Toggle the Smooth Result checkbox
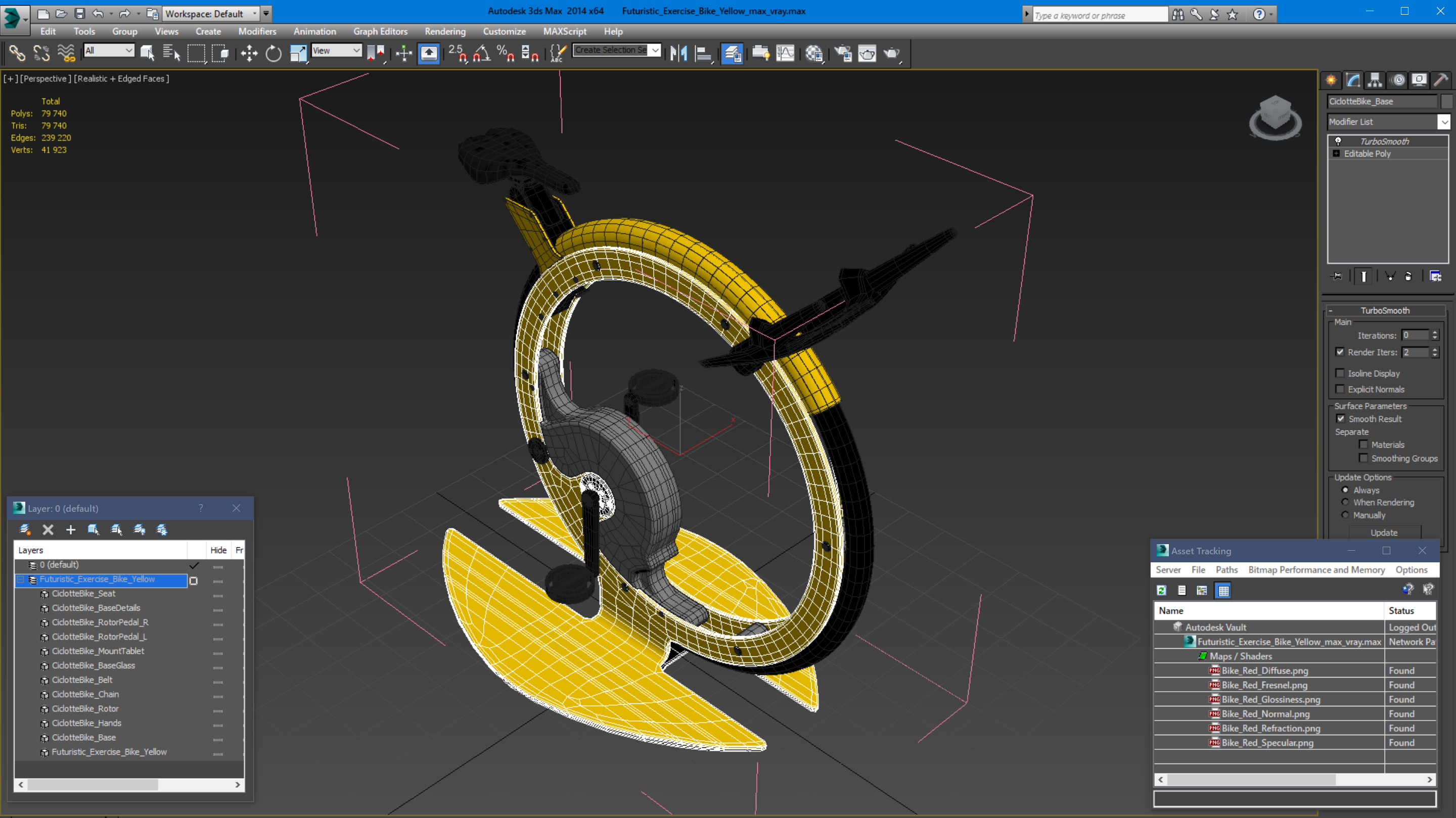This screenshot has width=1456, height=818. (1341, 419)
